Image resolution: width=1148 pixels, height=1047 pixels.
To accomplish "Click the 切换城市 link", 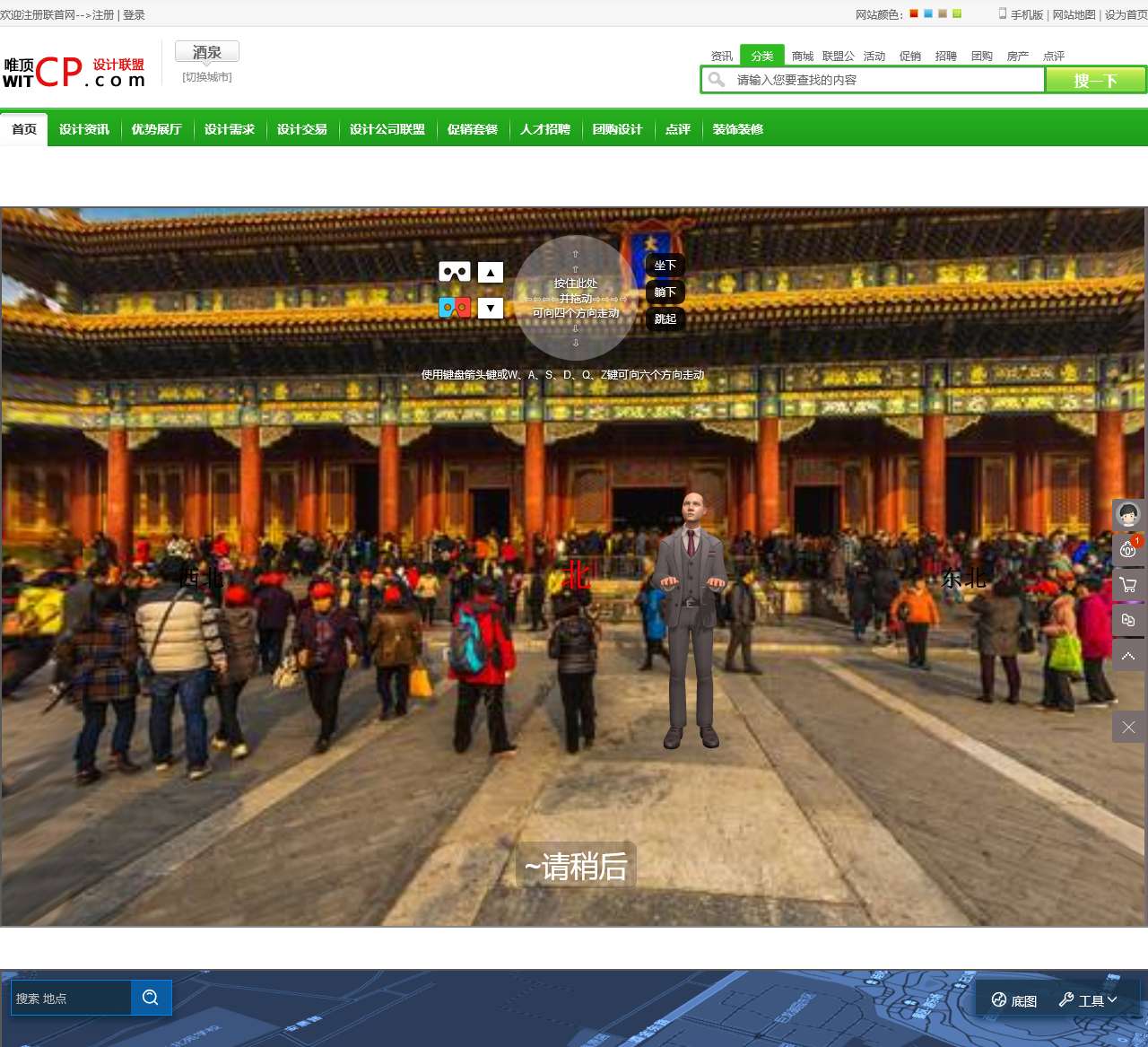I will coord(207,77).
